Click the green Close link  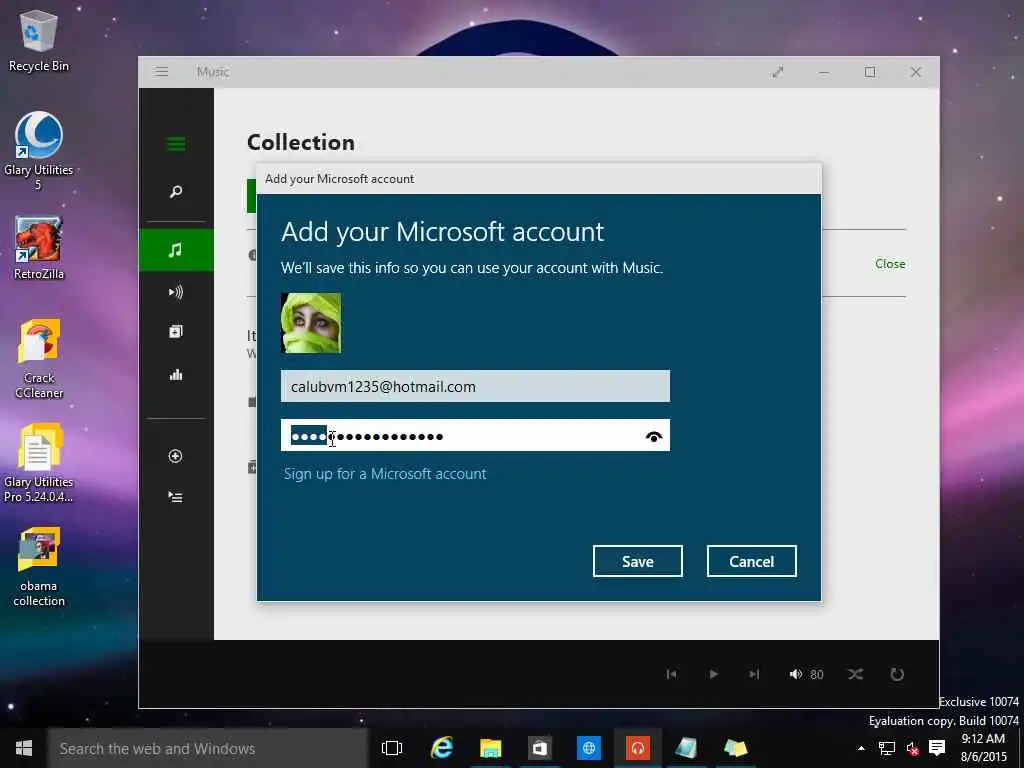(x=890, y=264)
